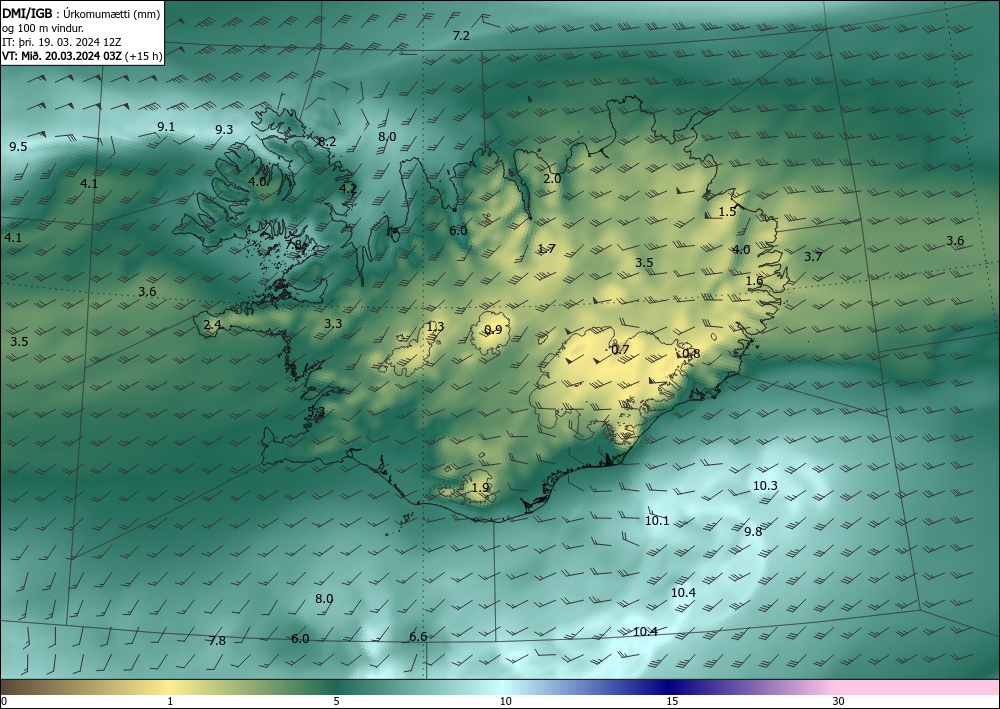Viewport: 1000px width, 709px height.
Task: Click the 10.3 value label
Action: click(765, 485)
